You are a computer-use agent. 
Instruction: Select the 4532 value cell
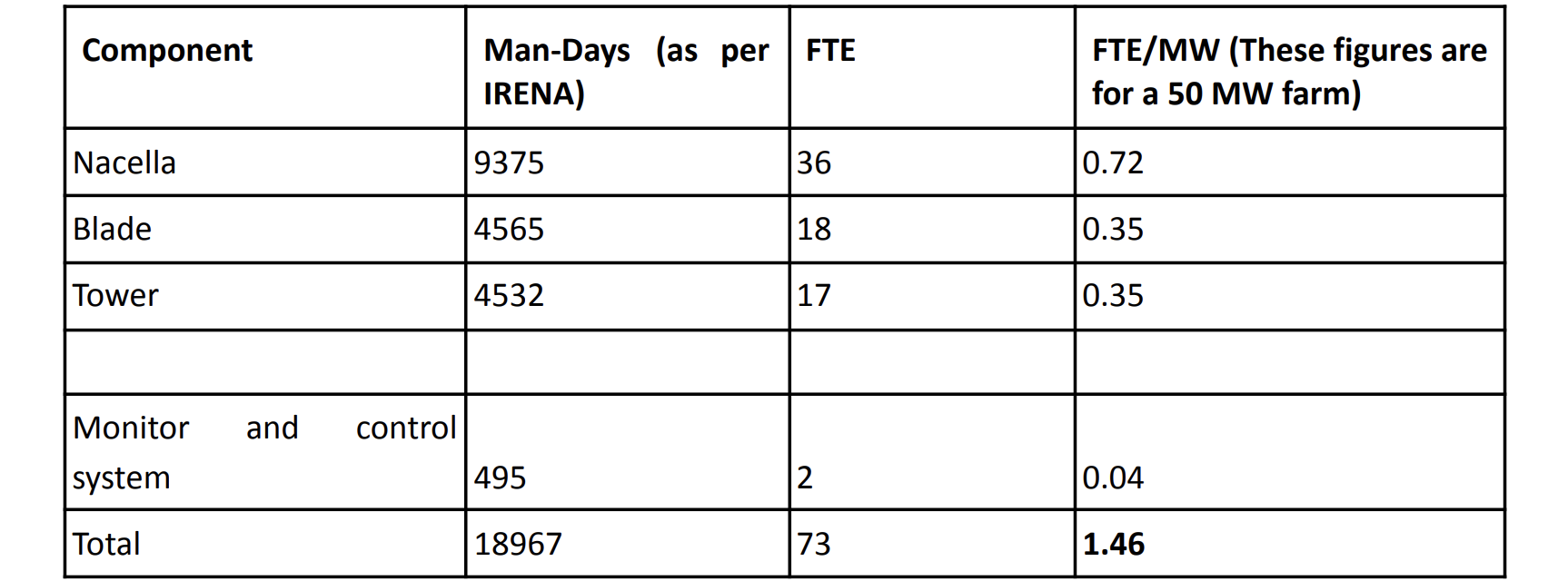(627, 295)
